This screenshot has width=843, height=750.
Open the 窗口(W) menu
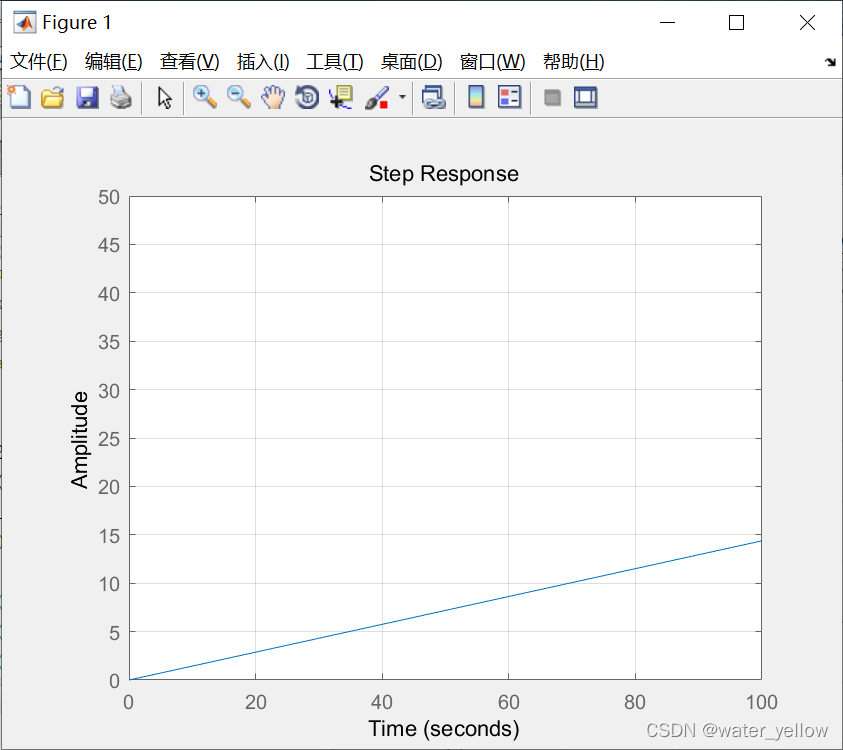pyautogui.click(x=492, y=62)
